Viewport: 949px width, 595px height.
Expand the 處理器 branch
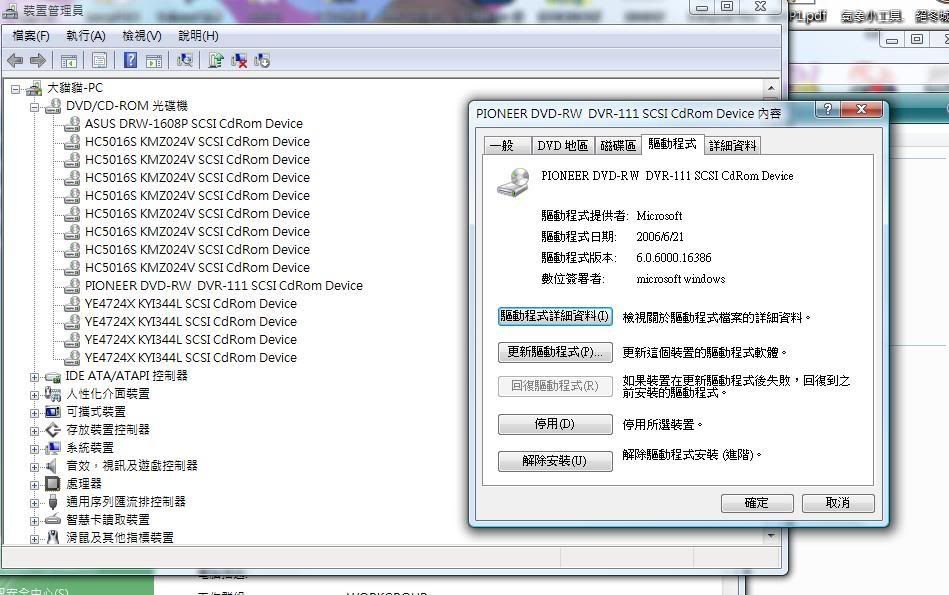pyautogui.click(x=34, y=485)
